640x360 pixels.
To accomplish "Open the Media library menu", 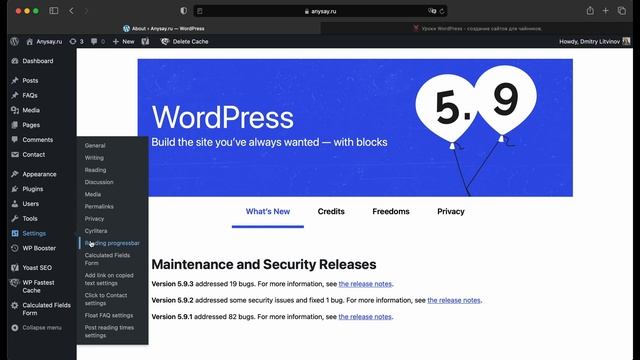I will click(x=31, y=110).
